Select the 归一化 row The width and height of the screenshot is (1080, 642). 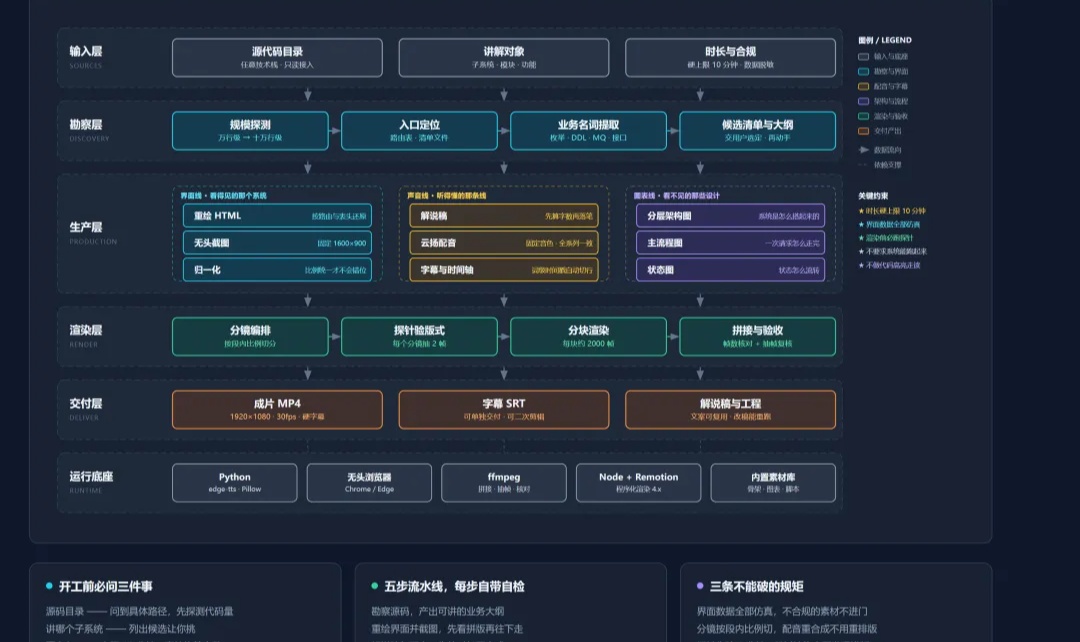click(278, 269)
